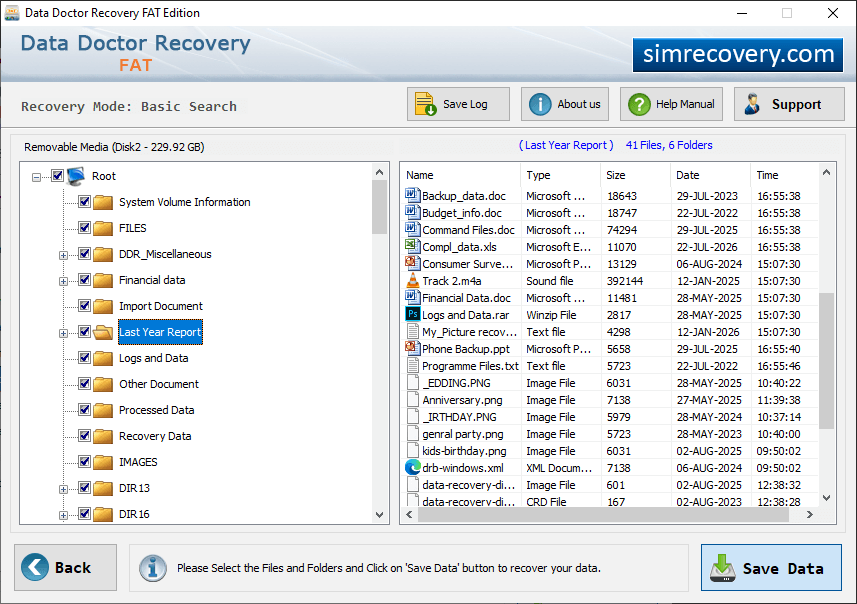Click the Save Data drive icon

pos(723,568)
